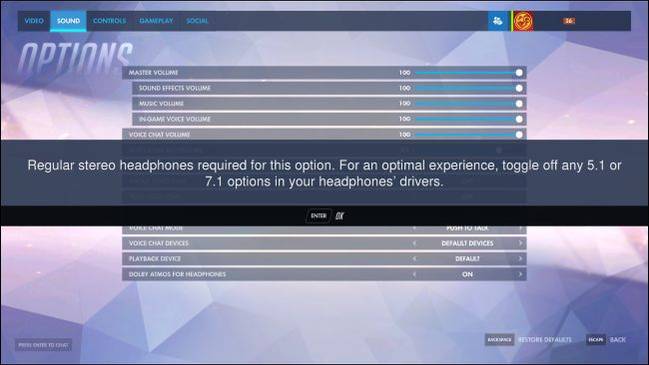Next value arrow for Voice Chat Devices

pyautogui.click(x=520, y=243)
